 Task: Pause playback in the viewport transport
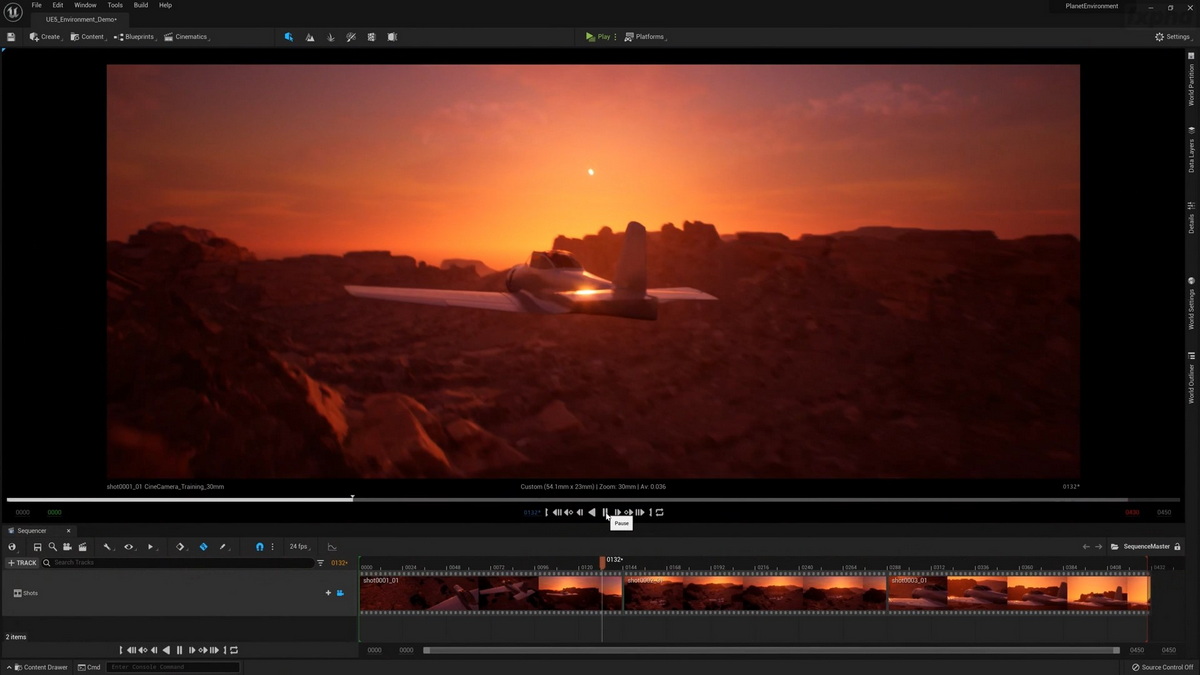(x=605, y=512)
